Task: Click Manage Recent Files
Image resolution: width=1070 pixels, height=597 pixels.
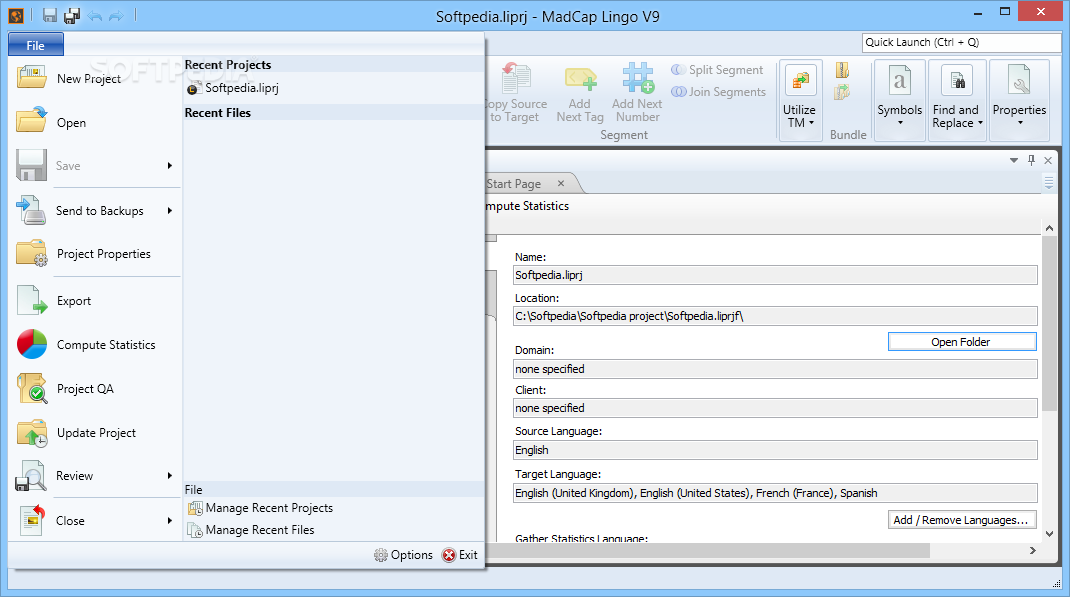Action: click(251, 529)
